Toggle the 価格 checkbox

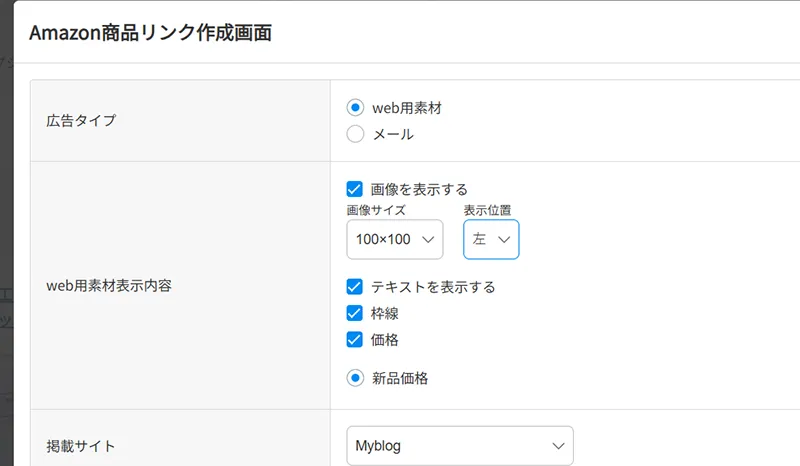point(355,339)
